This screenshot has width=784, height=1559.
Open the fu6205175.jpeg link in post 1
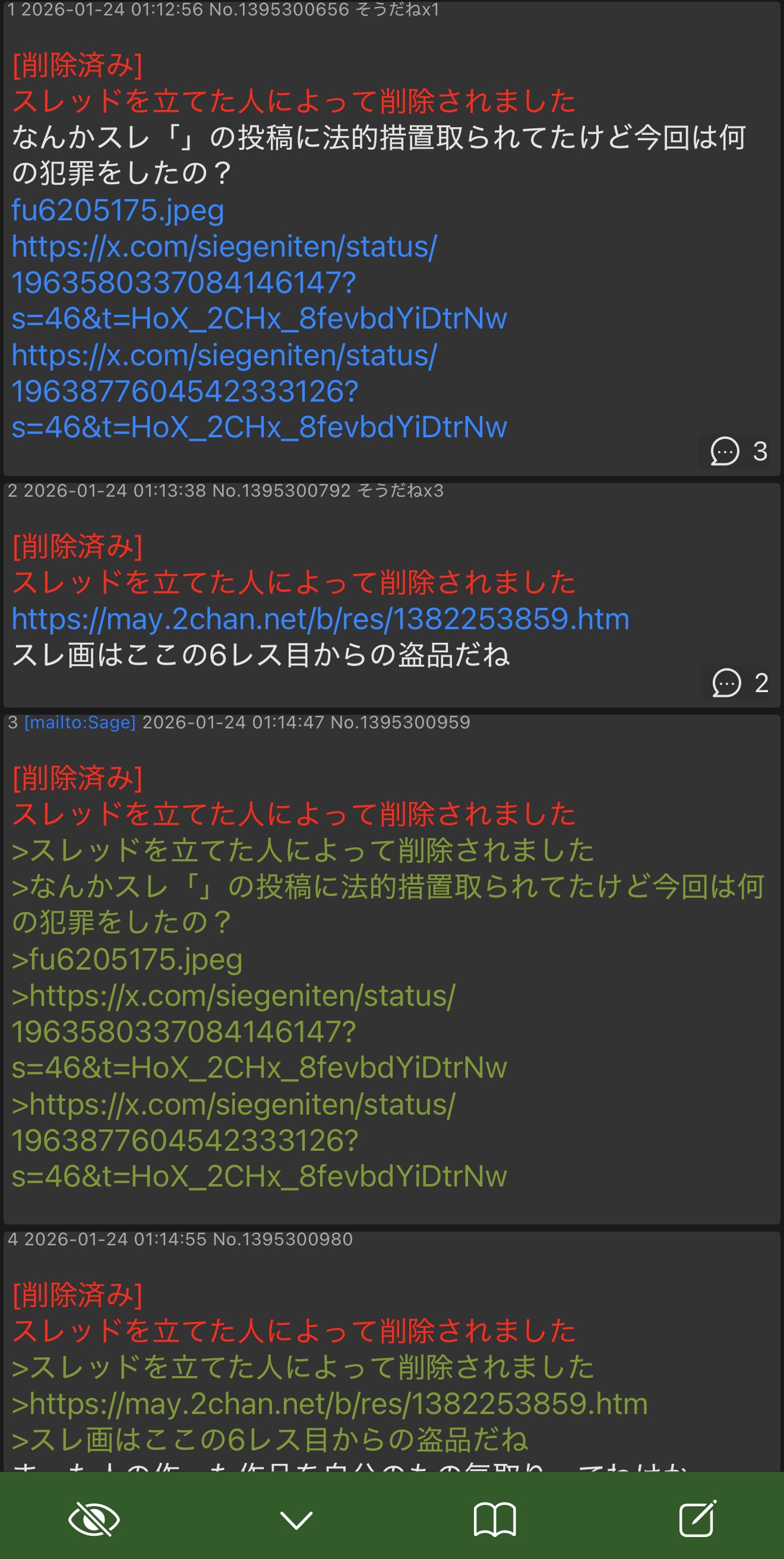coord(118,210)
